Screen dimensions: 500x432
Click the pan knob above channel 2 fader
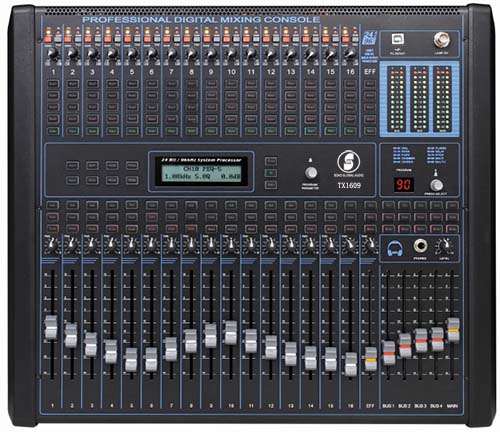[71, 246]
